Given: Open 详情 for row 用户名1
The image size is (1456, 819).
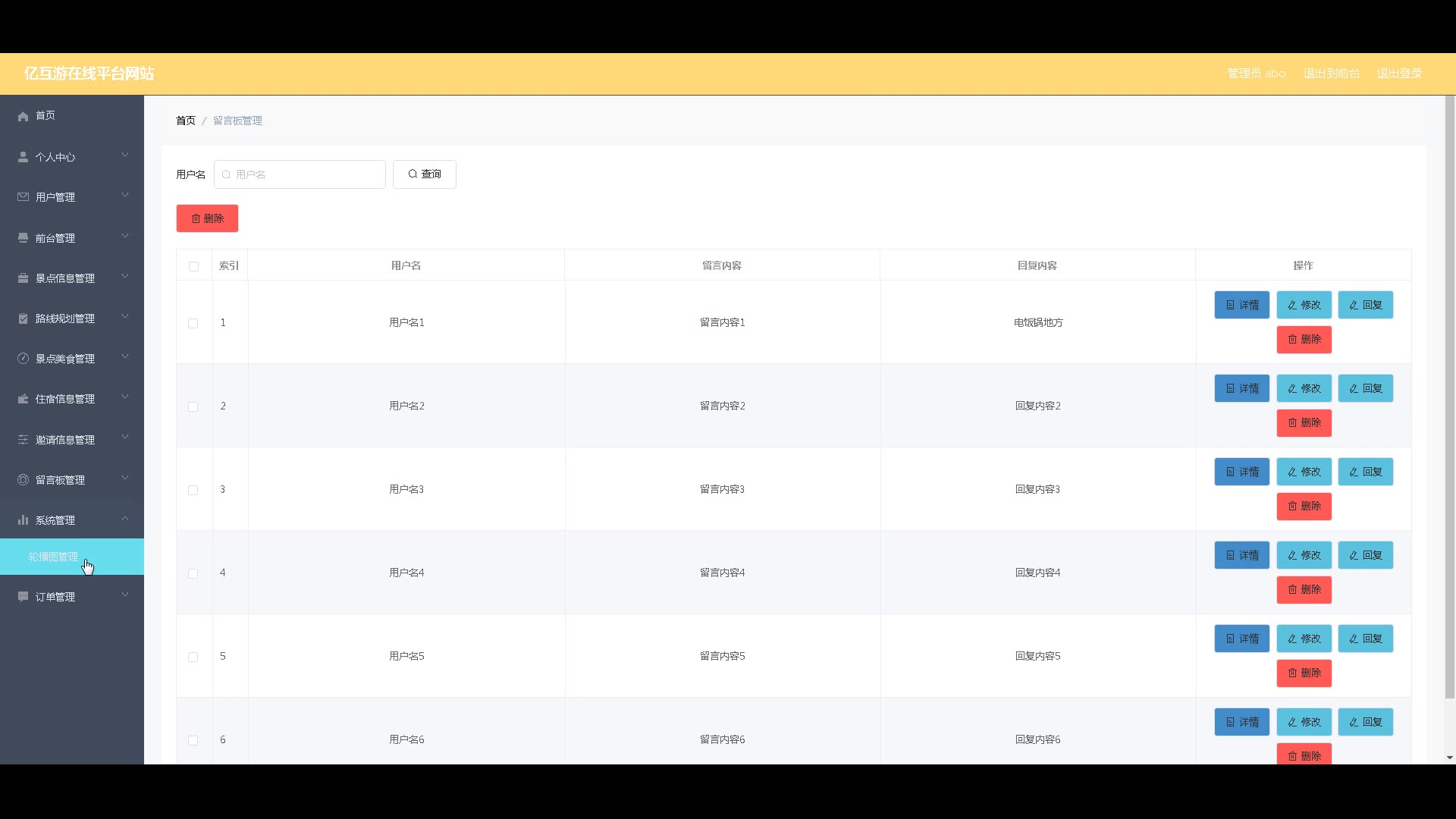Looking at the screenshot, I should click(1241, 305).
